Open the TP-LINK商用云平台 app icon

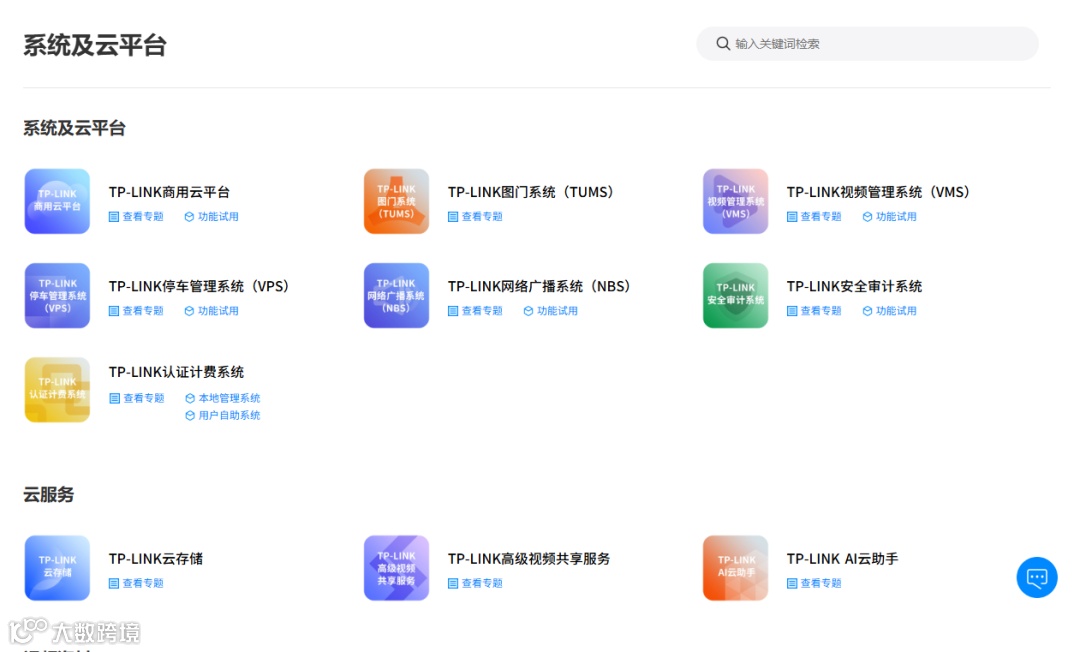tap(57, 201)
